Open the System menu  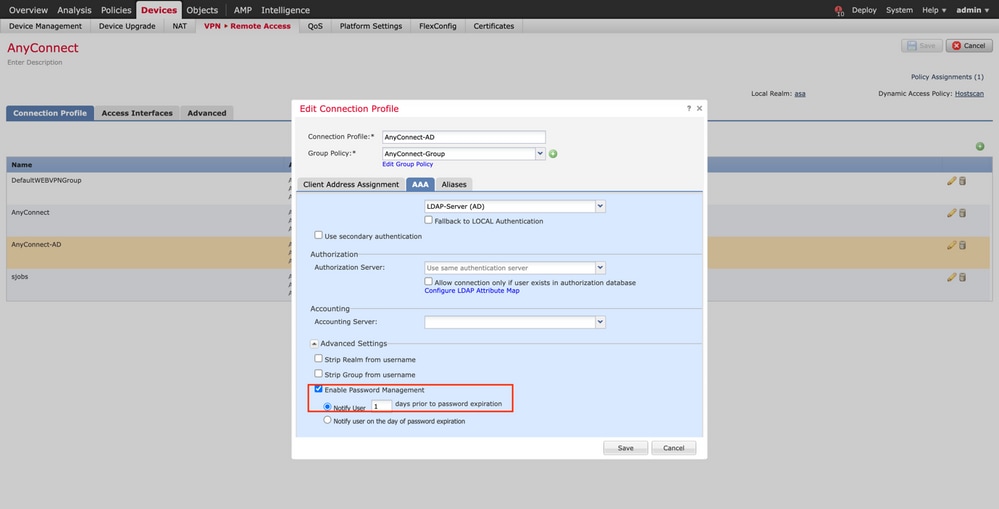pos(899,10)
